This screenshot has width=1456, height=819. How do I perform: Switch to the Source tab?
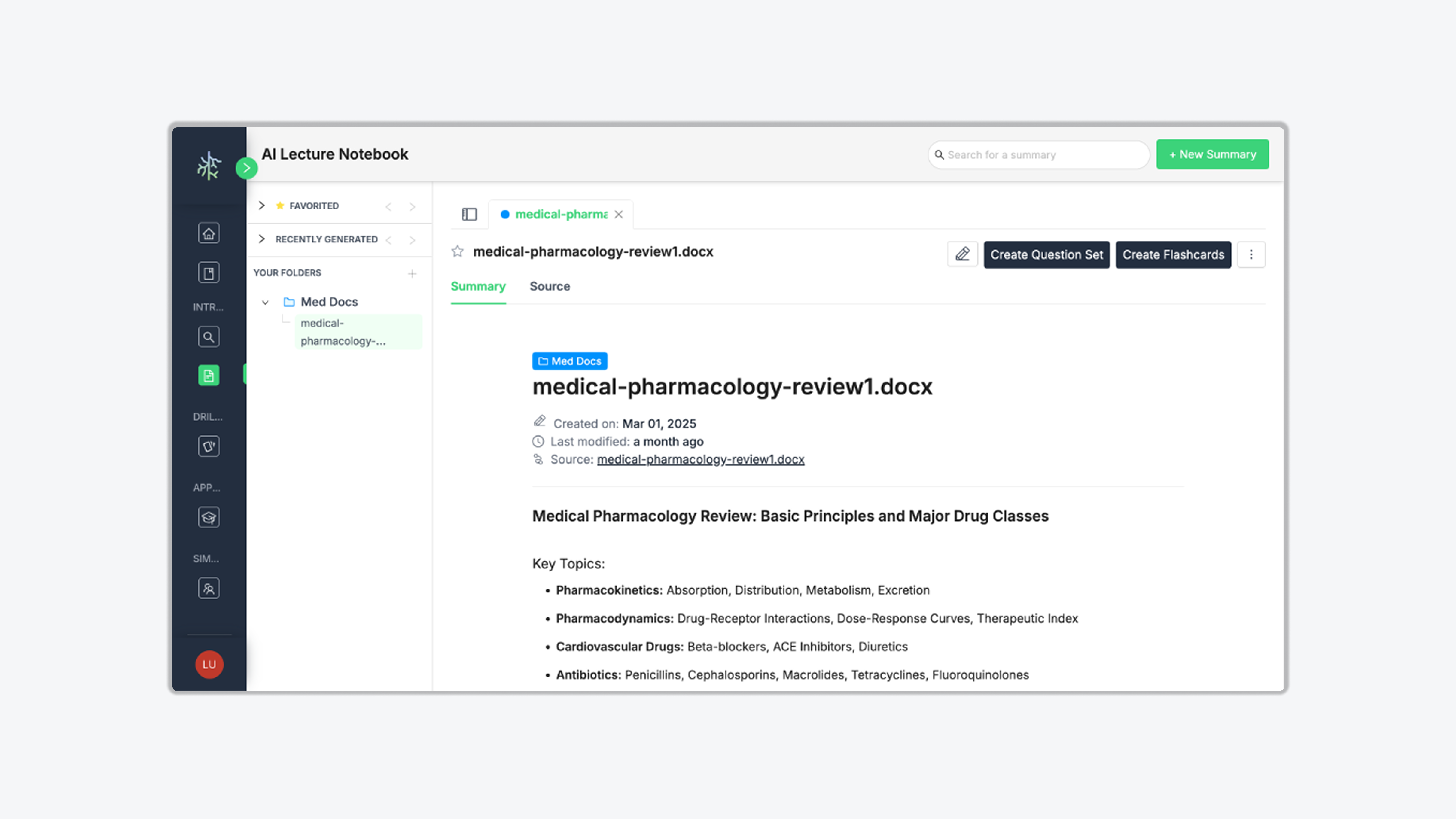[550, 287]
